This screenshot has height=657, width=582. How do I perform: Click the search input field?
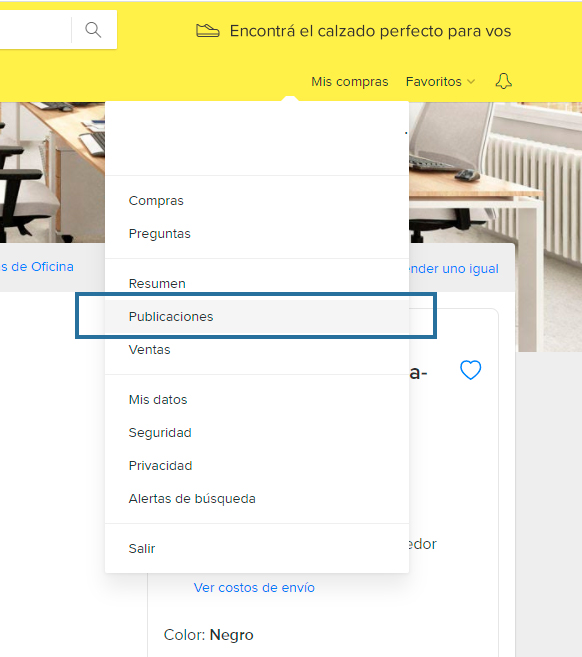[x=35, y=30]
